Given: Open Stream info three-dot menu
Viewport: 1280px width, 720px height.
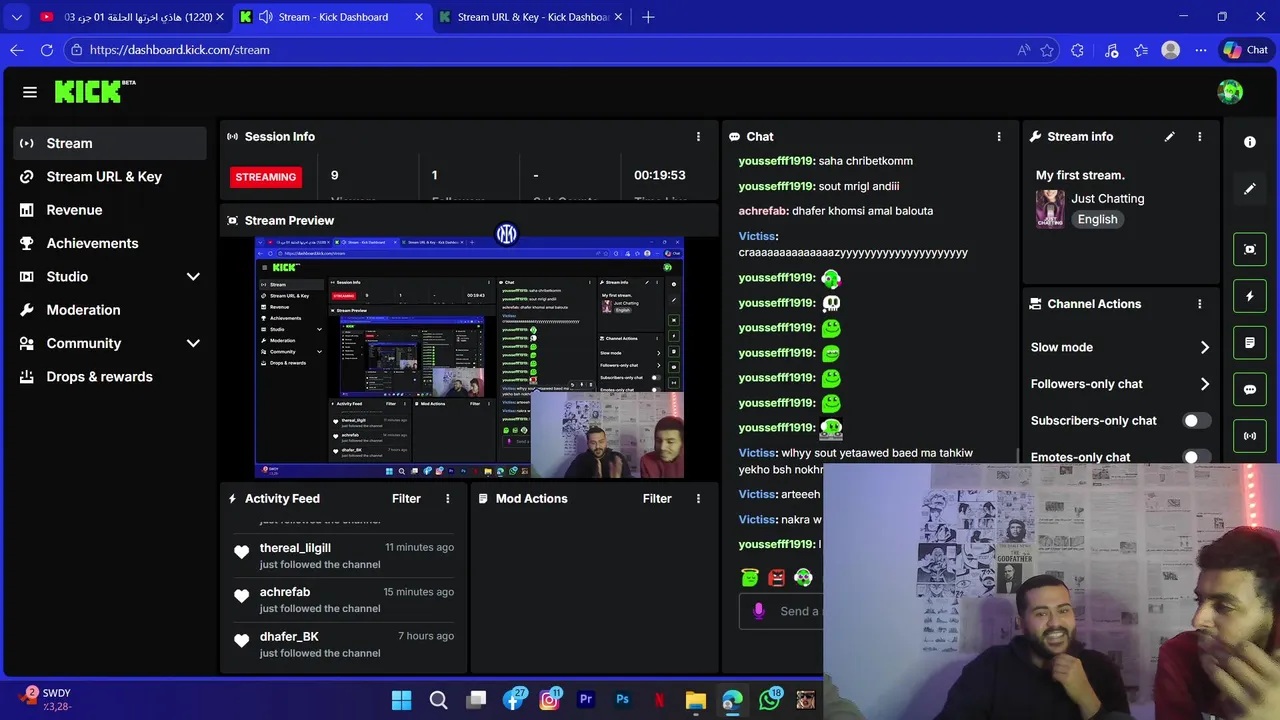Looking at the screenshot, I should point(1200,137).
